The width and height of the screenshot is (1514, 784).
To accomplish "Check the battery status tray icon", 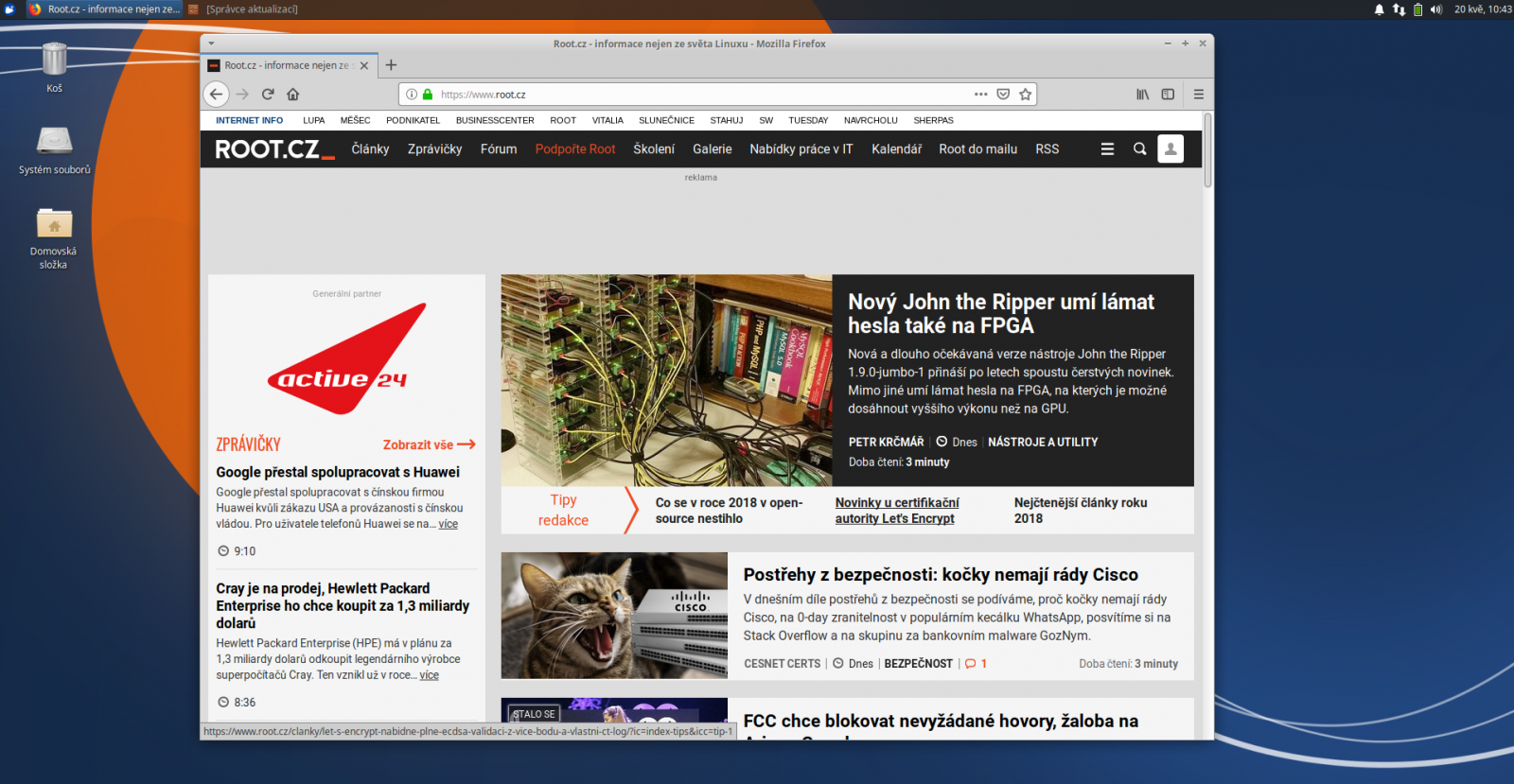I will 1417,9.
